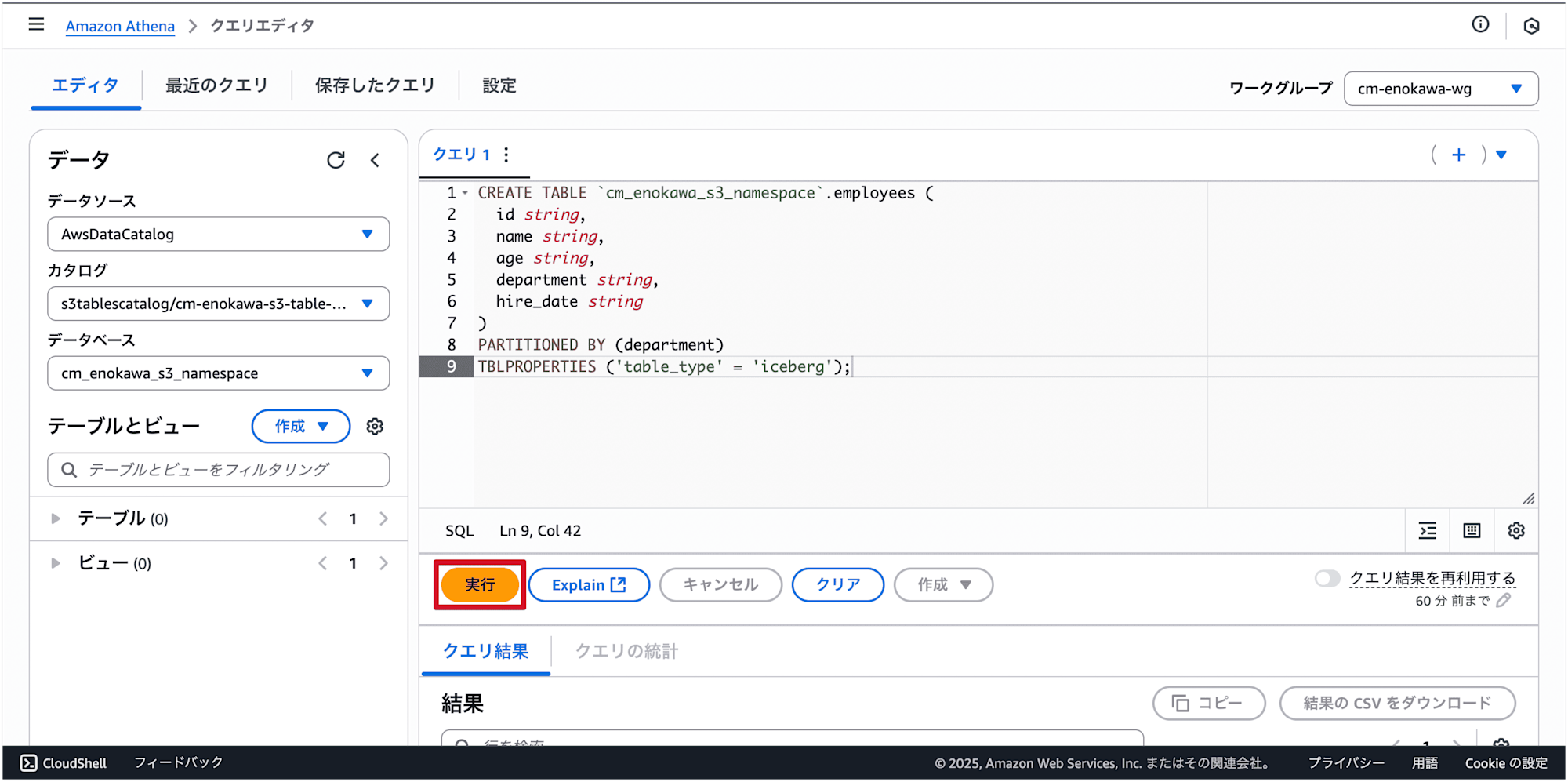This screenshot has height=782, width=1568.
Task: Collapse the データ side panel
Action: click(376, 160)
